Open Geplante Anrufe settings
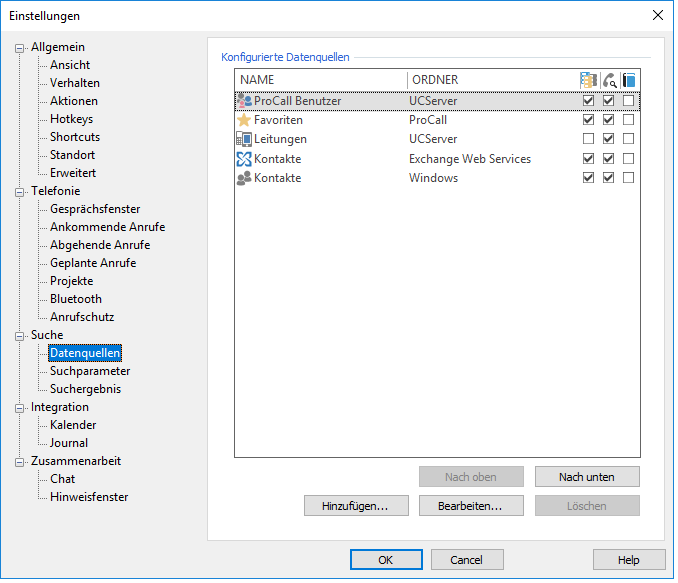Image resolution: width=678 pixels, height=583 pixels. click(93, 263)
